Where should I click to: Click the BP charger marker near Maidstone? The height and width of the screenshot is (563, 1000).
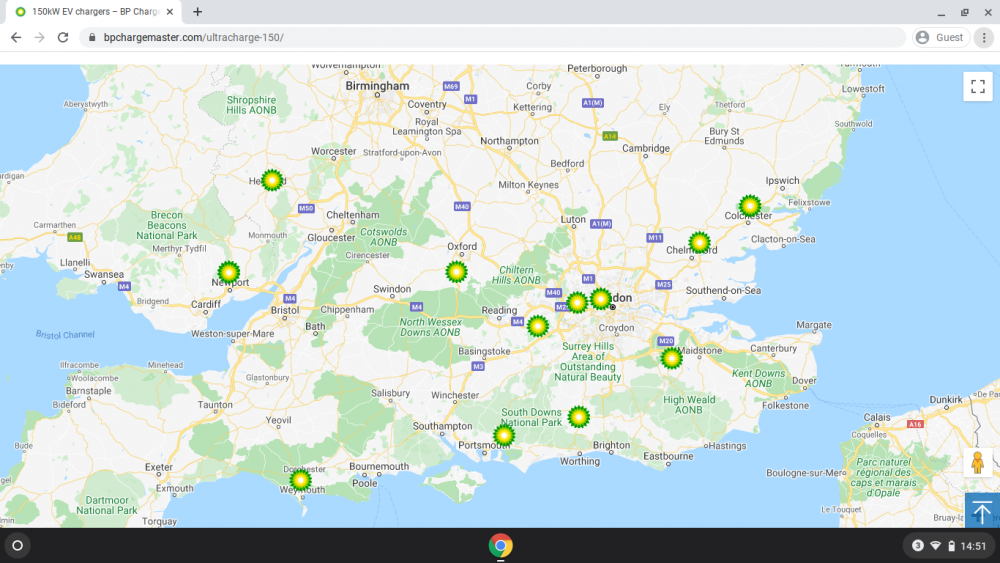click(x=672, y=358)
